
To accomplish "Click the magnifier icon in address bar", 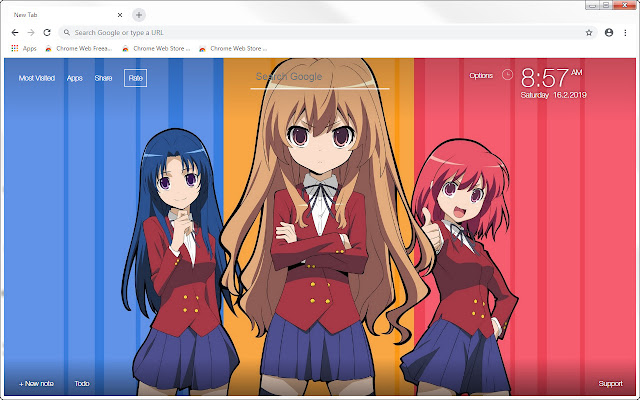I will (67, 32).
